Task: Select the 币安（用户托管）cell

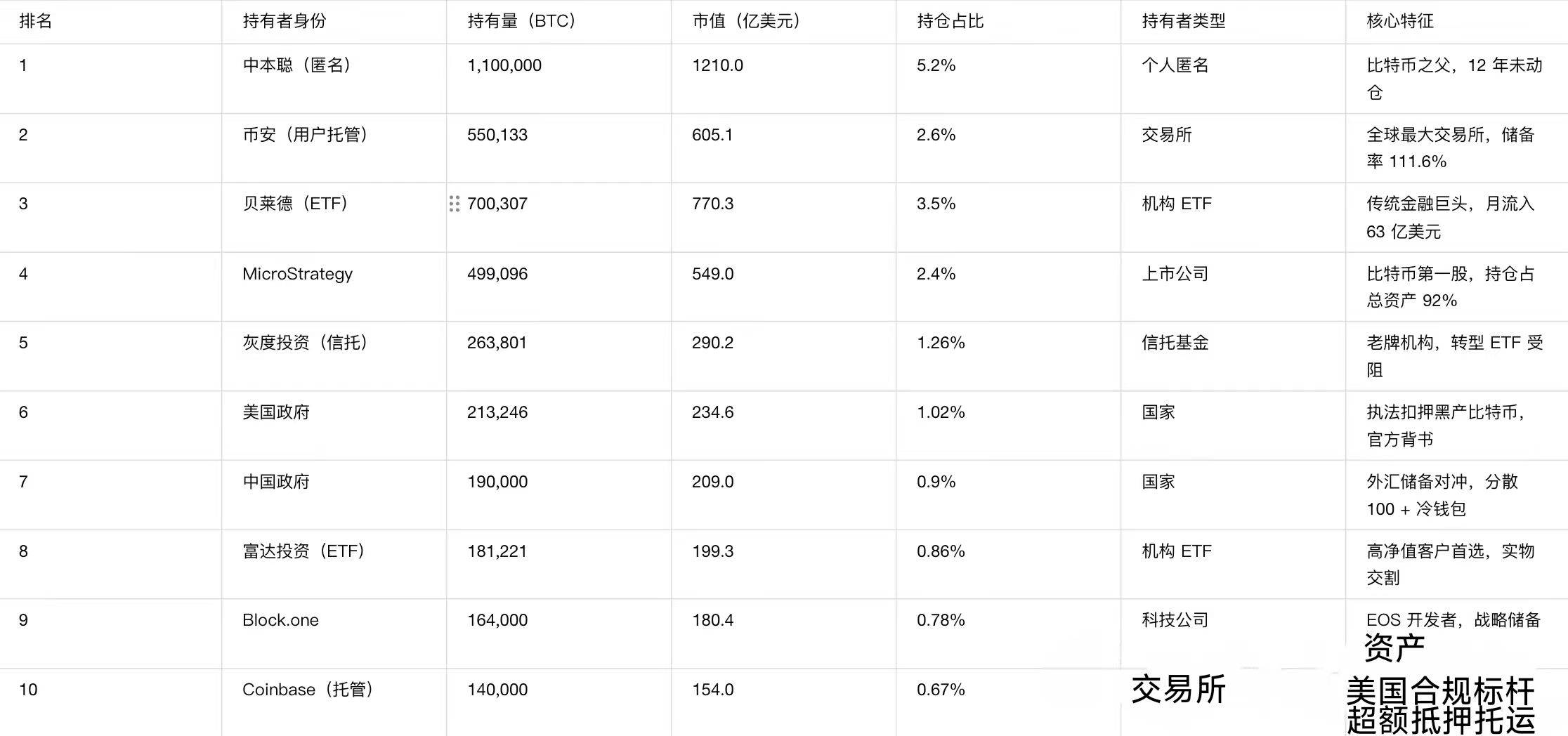Action: click(305, 135)
